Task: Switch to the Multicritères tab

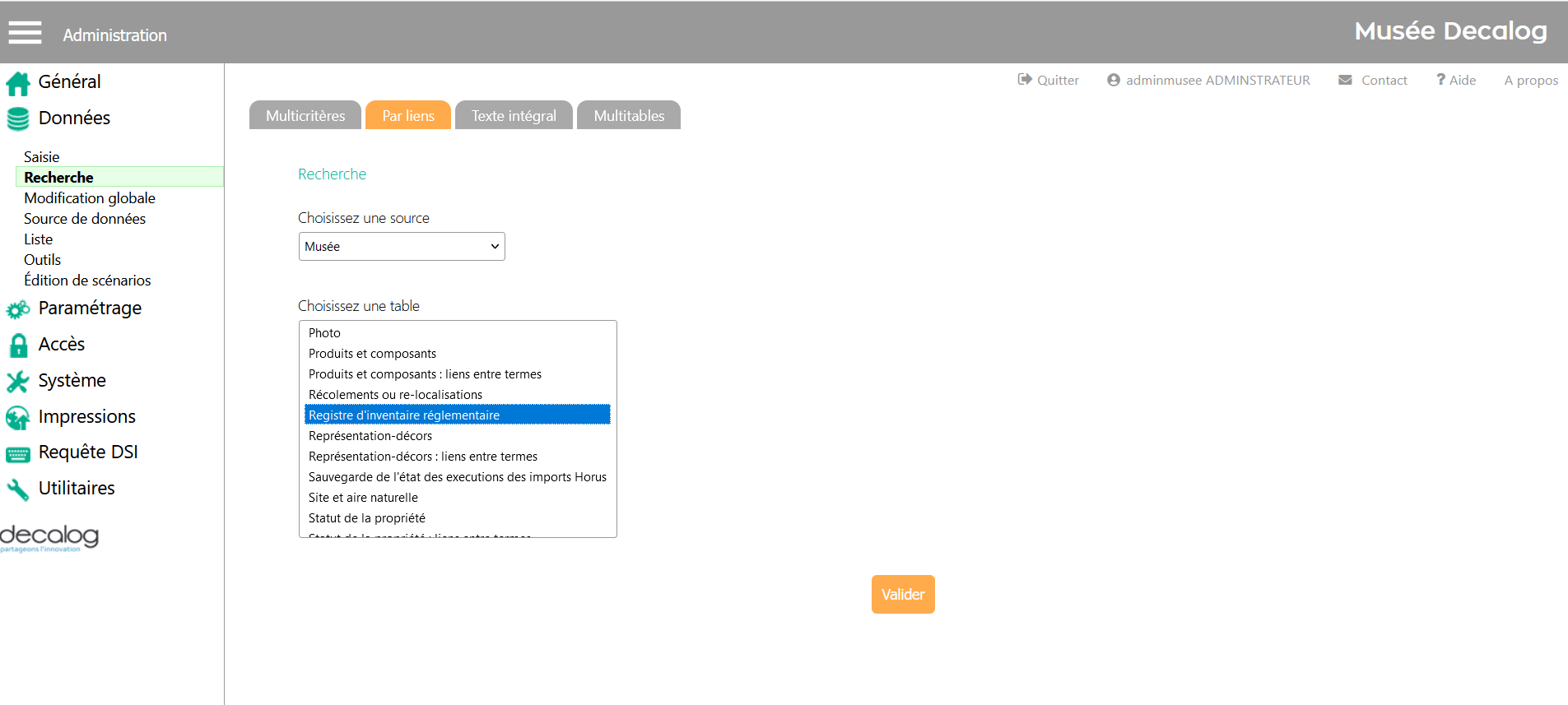Action: click(305, 116)
